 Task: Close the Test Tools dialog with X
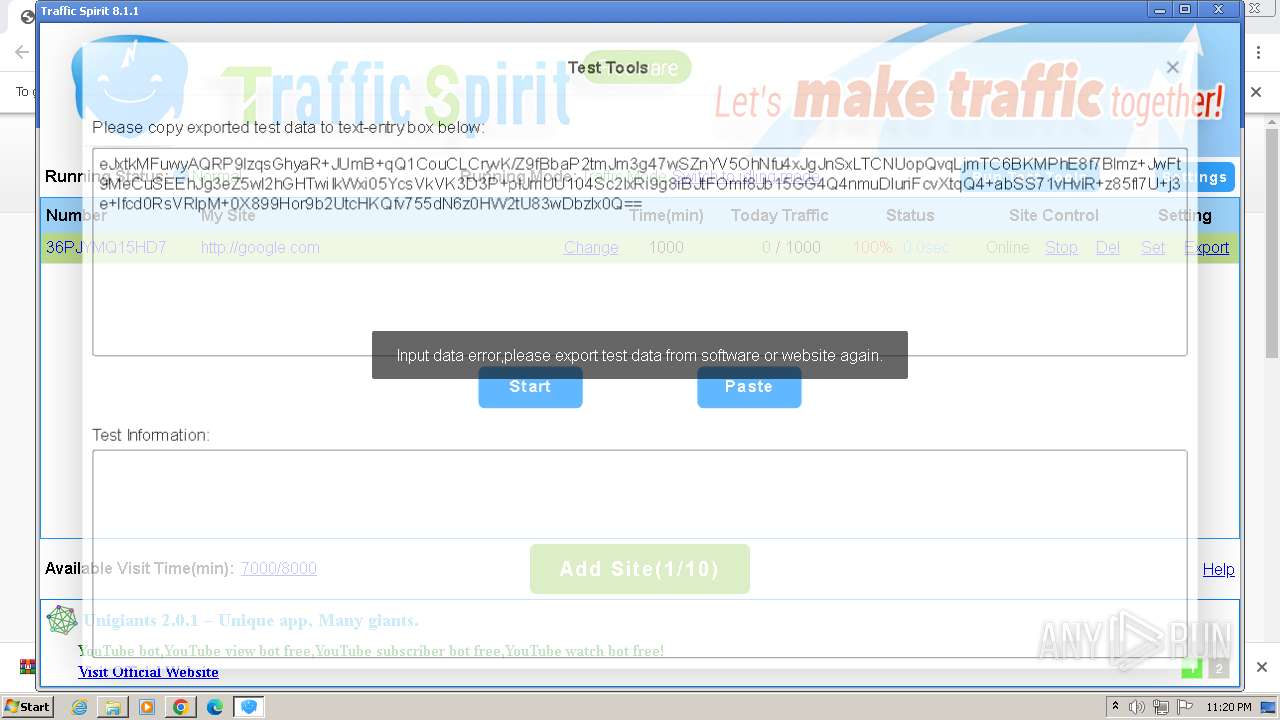click(x=1172, y=68)
